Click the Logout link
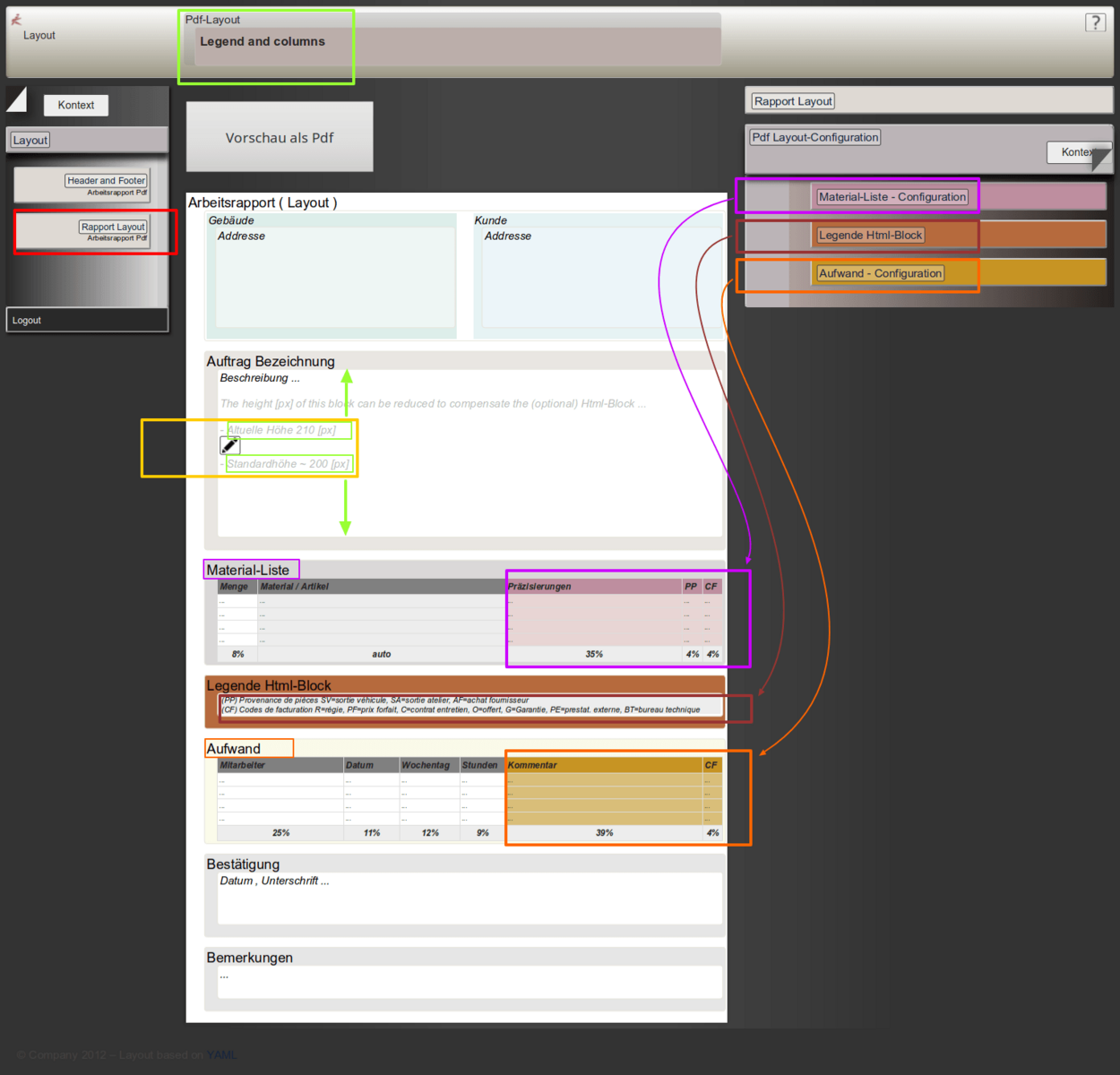The height and width of the screenshot is (1075, 1120). coord(27,321)
